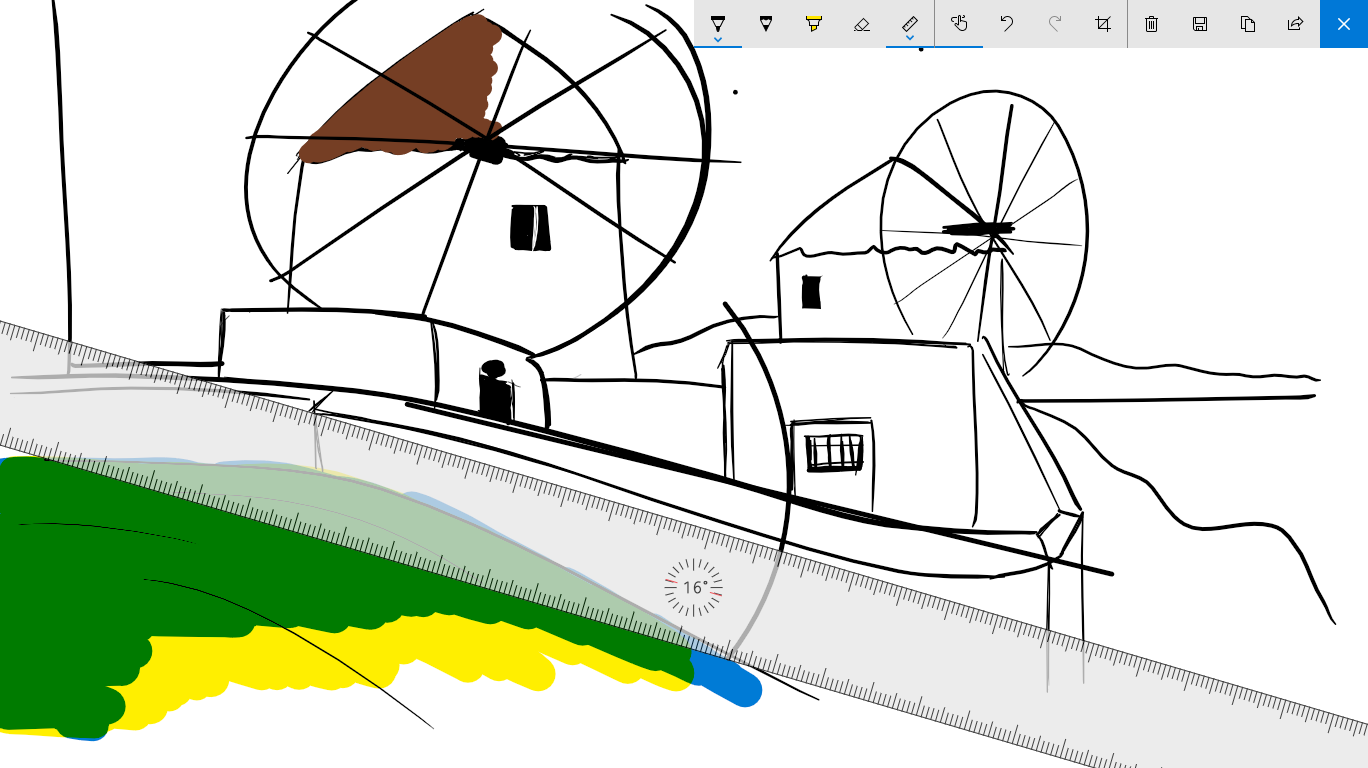Activate the crop tool
This screenshot has width=1368, height=768.
1103,24
